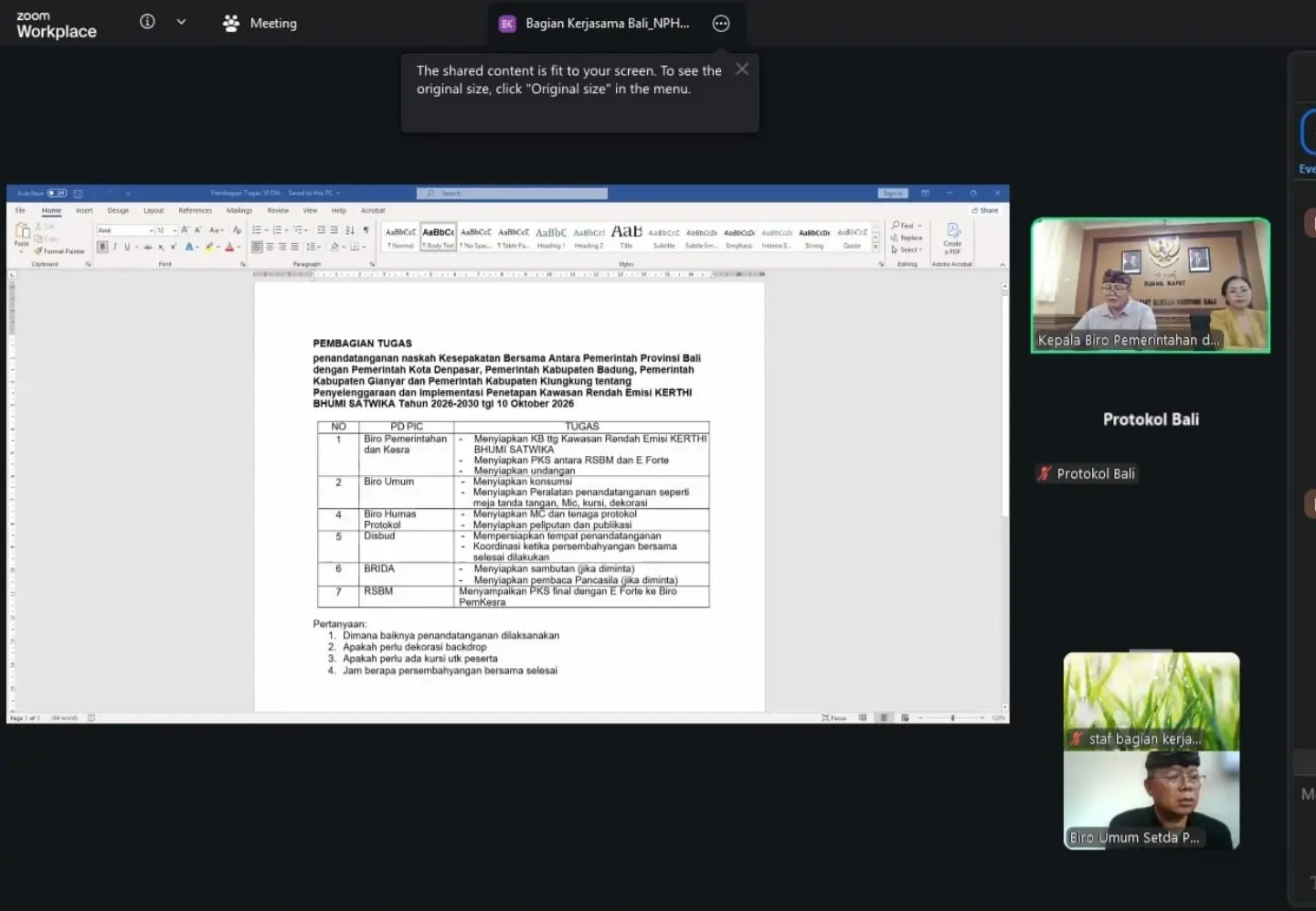The image size is (1316, 911).
Task: Toggle Bold formatting button
Action: tap(102, 247)
